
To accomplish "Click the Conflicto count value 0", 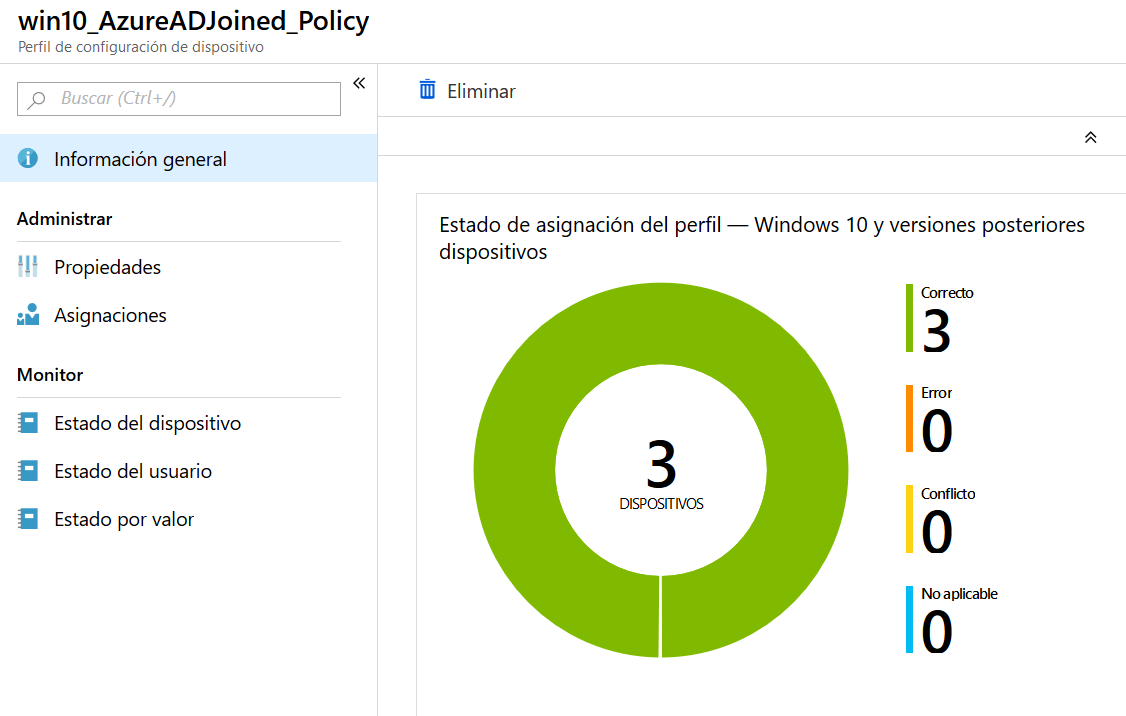I will click(x=936, y=531).
